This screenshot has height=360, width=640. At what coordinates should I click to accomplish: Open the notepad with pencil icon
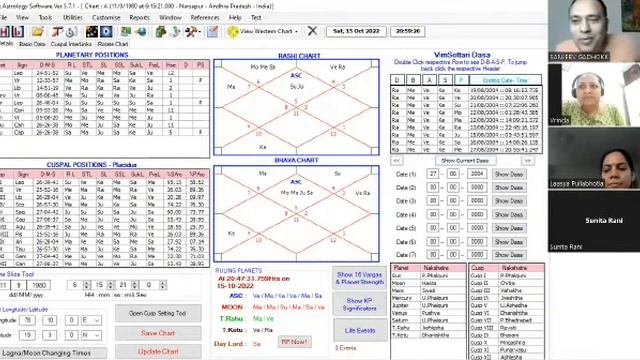(x=212, y=31)
